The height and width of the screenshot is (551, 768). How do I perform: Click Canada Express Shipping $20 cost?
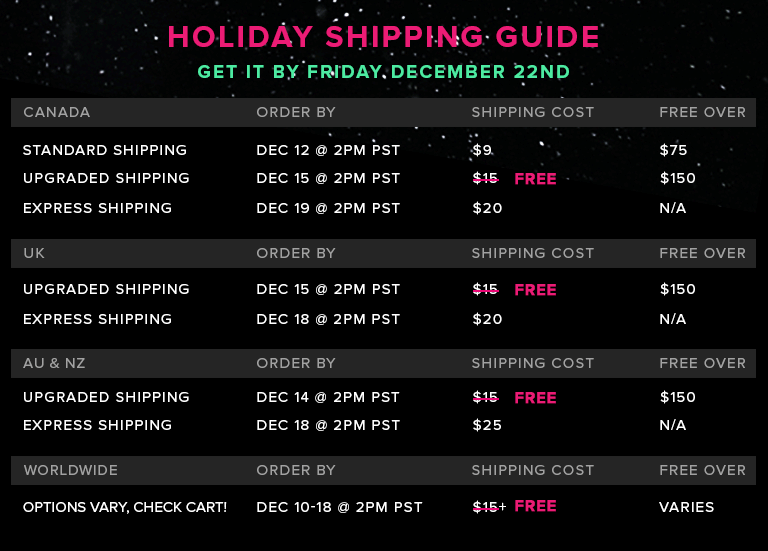[487, 208]
